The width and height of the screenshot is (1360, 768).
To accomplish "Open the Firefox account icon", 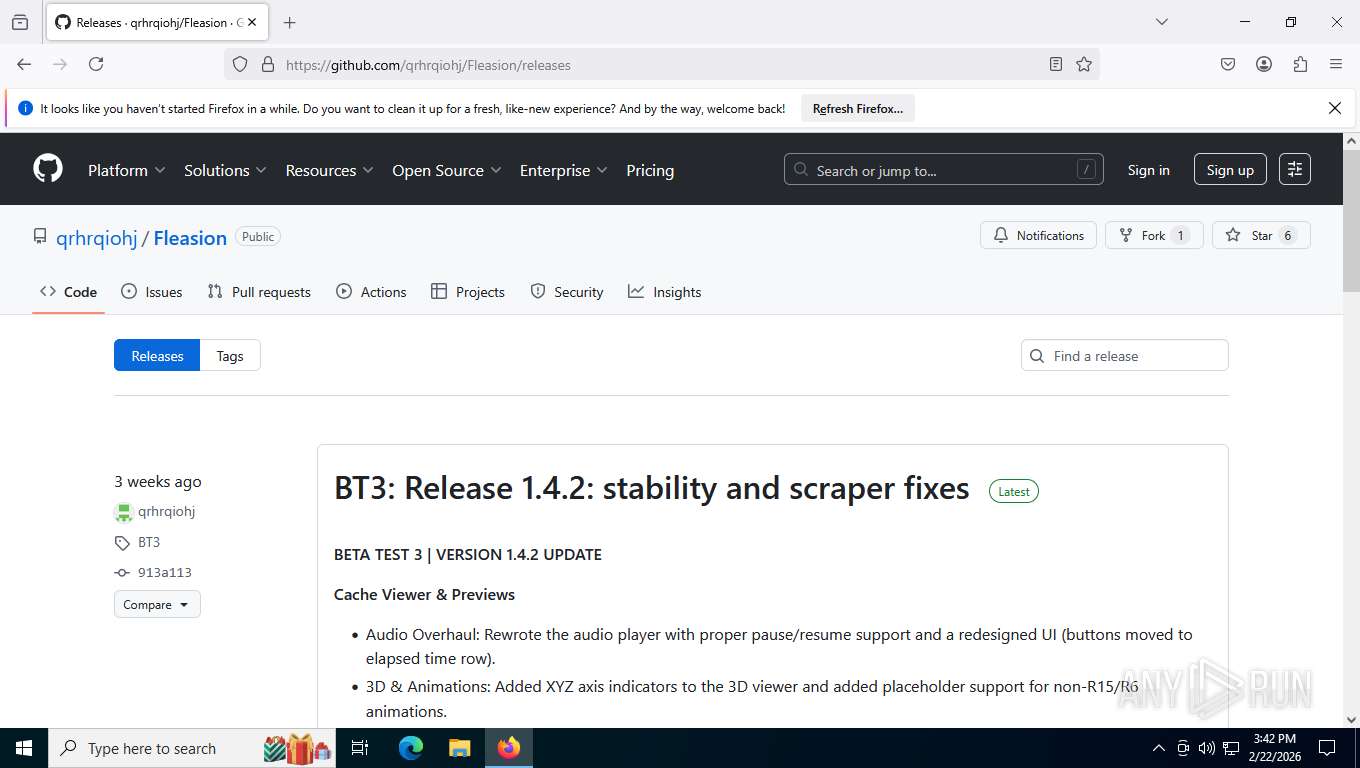I will [x=1264, y=64].
